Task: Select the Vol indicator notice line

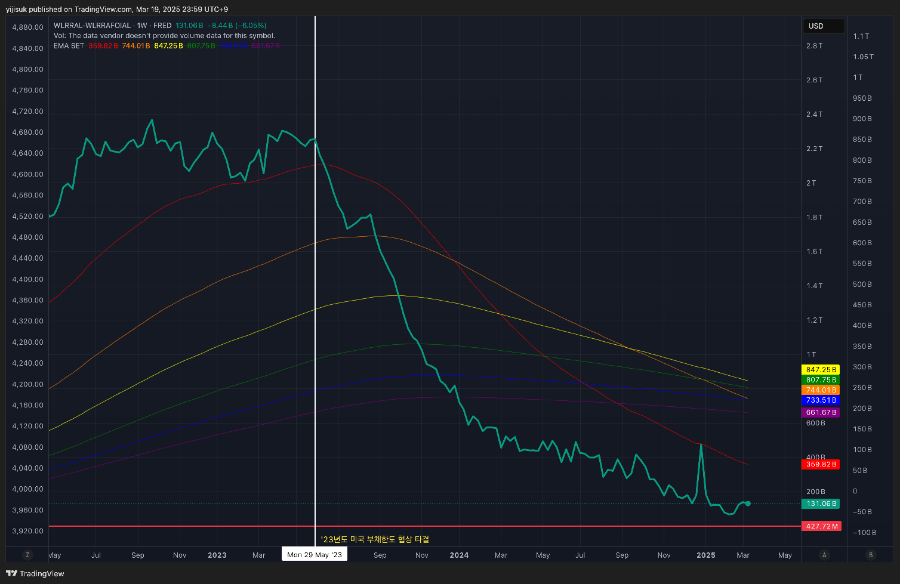Action: (164, 36)
